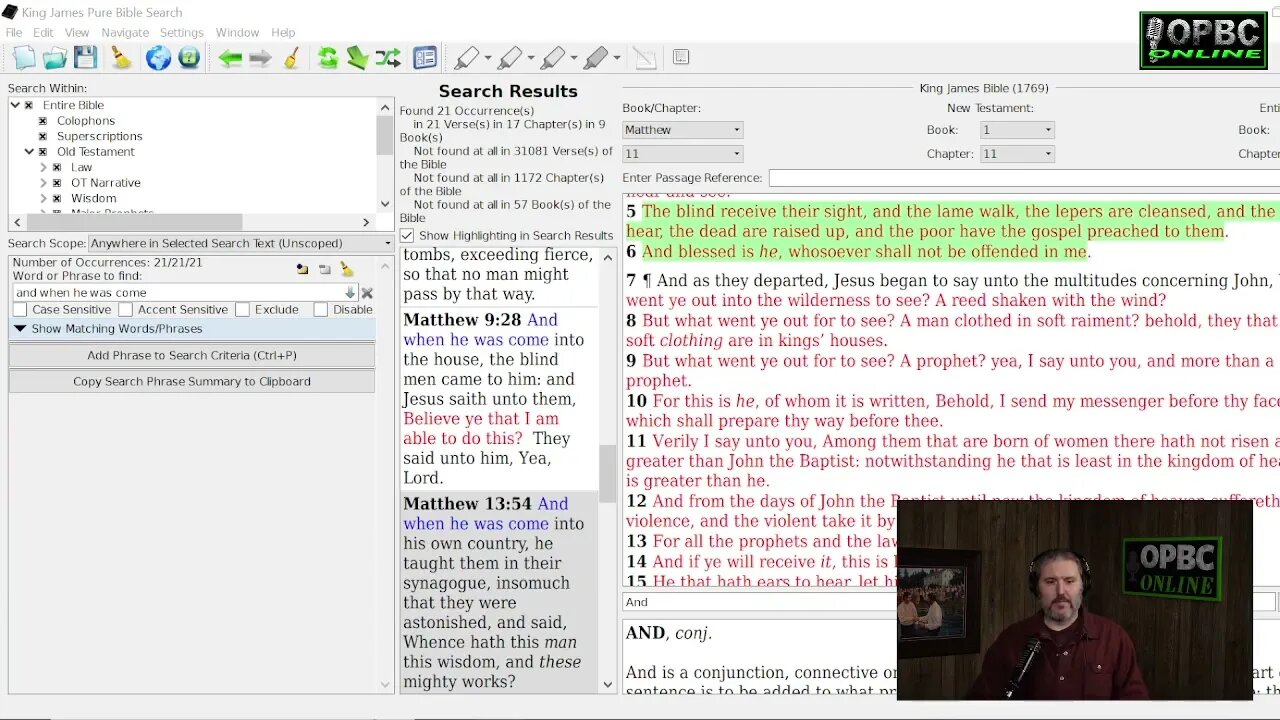Click the blue globe web icon
Screen dimensions: 1280x720
coord(158,58)
